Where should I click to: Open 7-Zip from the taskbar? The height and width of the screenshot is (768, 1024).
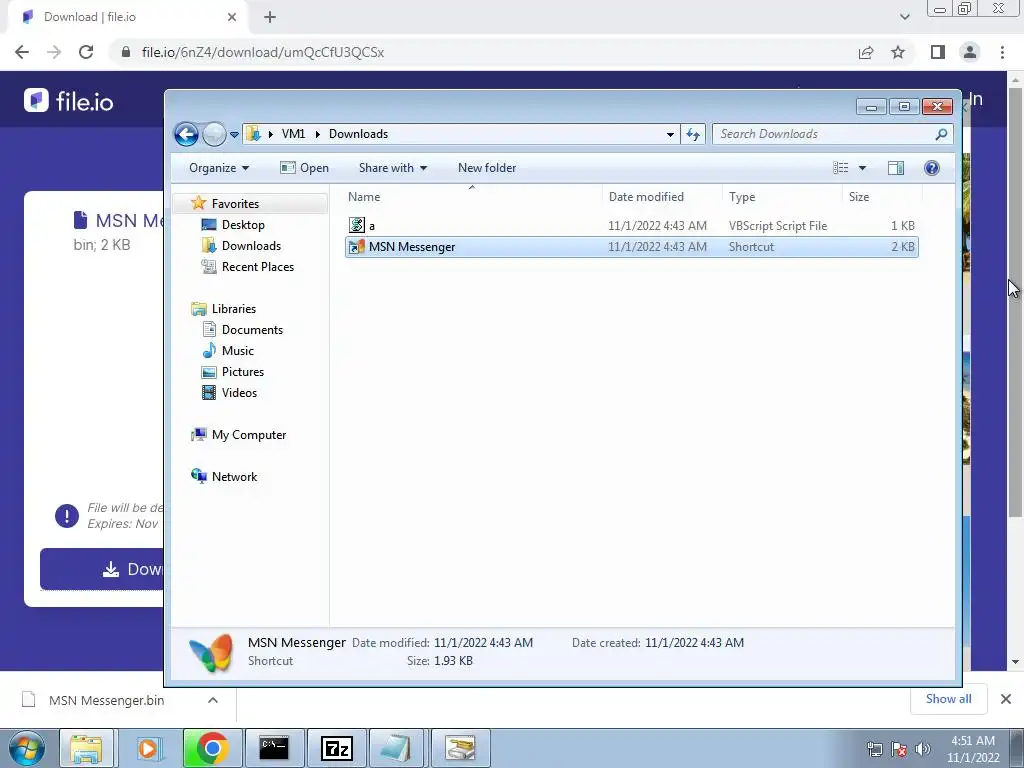pyautogui.click(x=336, y=748)
